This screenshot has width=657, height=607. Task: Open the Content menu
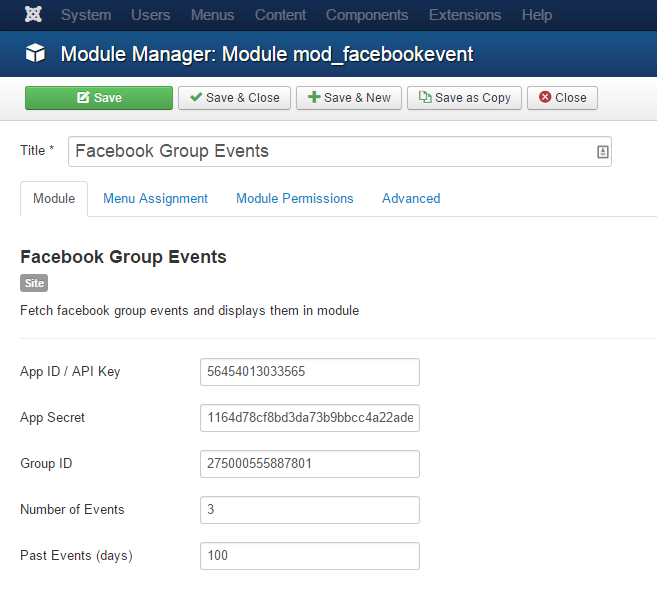(280, 15)
